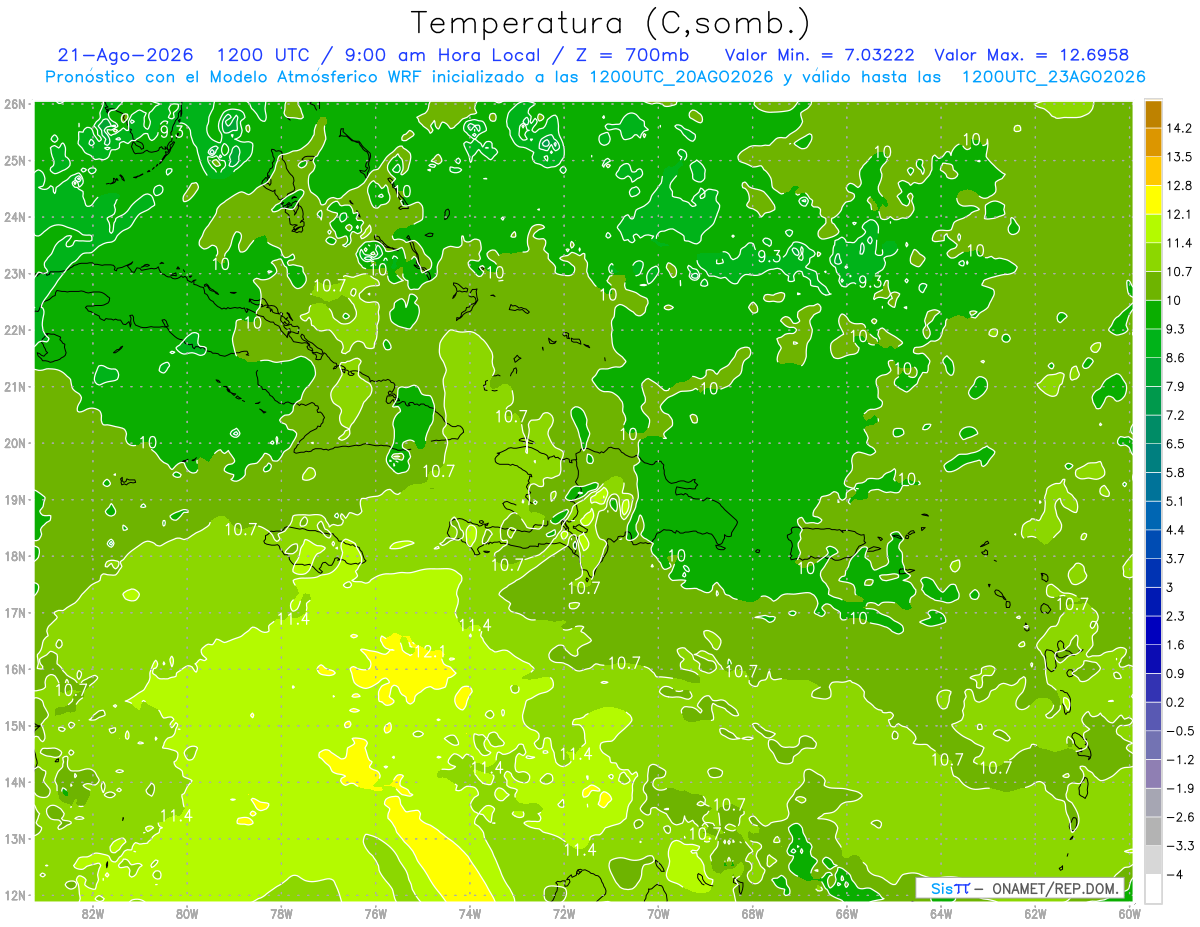This screenshot has height=927, width=1200.
Task: Click the 72W longitude axis label
Action: click(564, 913)
